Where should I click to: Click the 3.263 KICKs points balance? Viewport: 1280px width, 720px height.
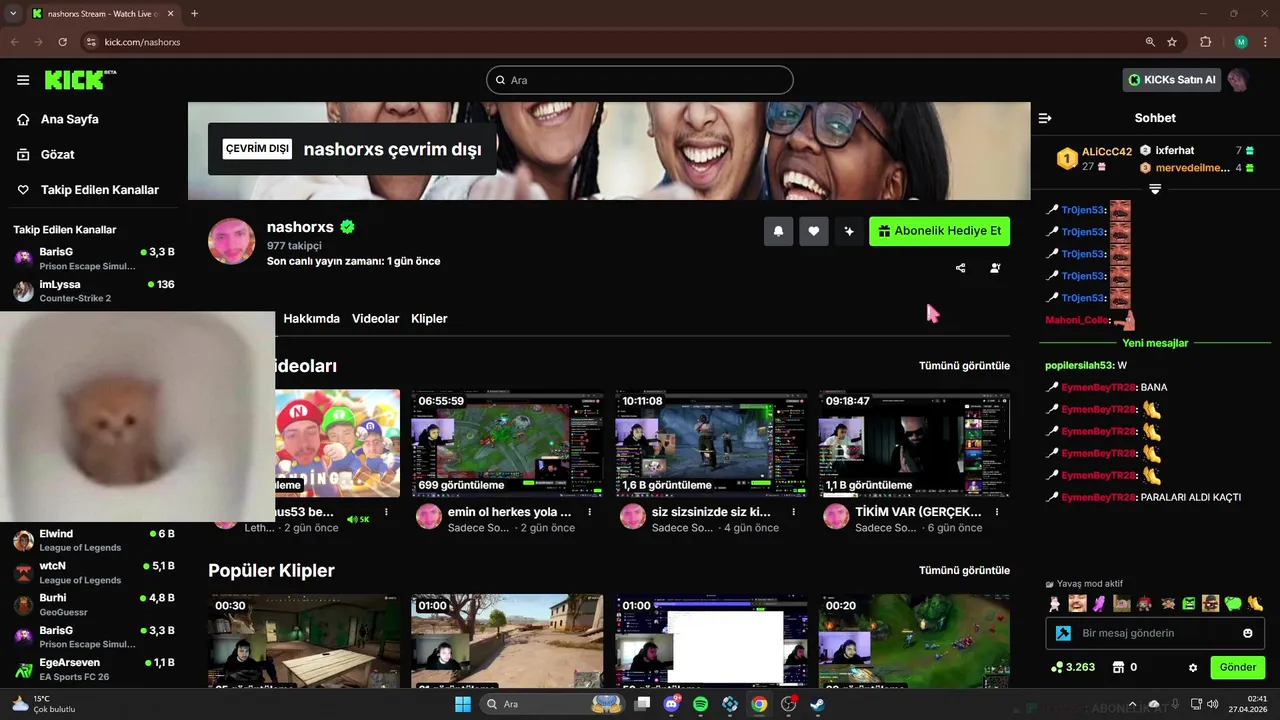(1072, 667)
